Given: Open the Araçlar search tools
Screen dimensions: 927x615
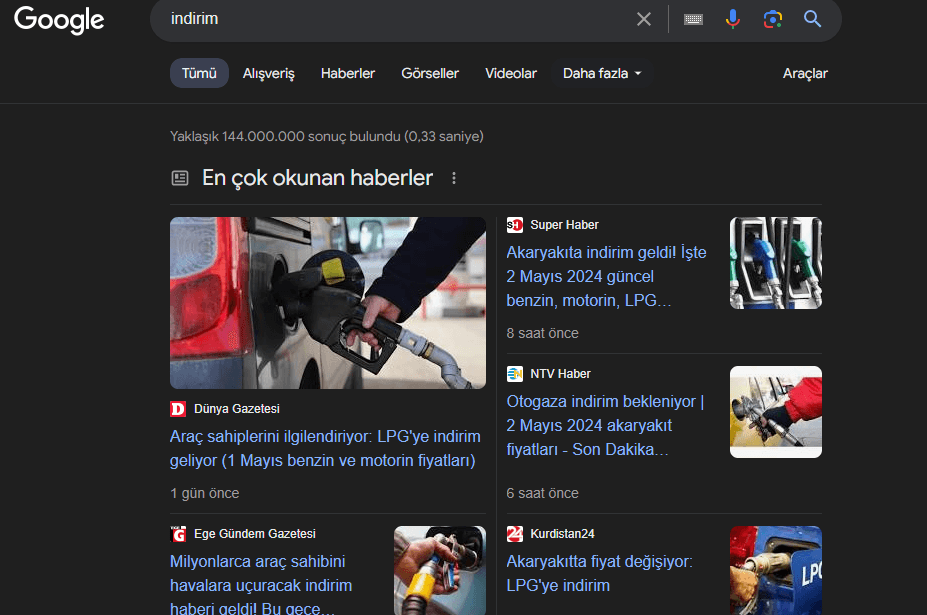Looking at the screenshot, I should [x=805, y=73].
